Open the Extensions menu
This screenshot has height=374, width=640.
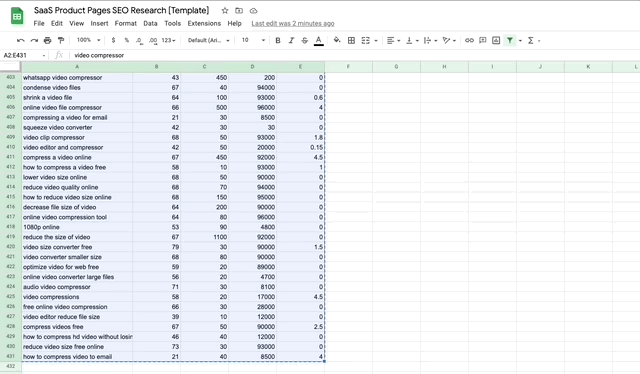click(204, 23)
